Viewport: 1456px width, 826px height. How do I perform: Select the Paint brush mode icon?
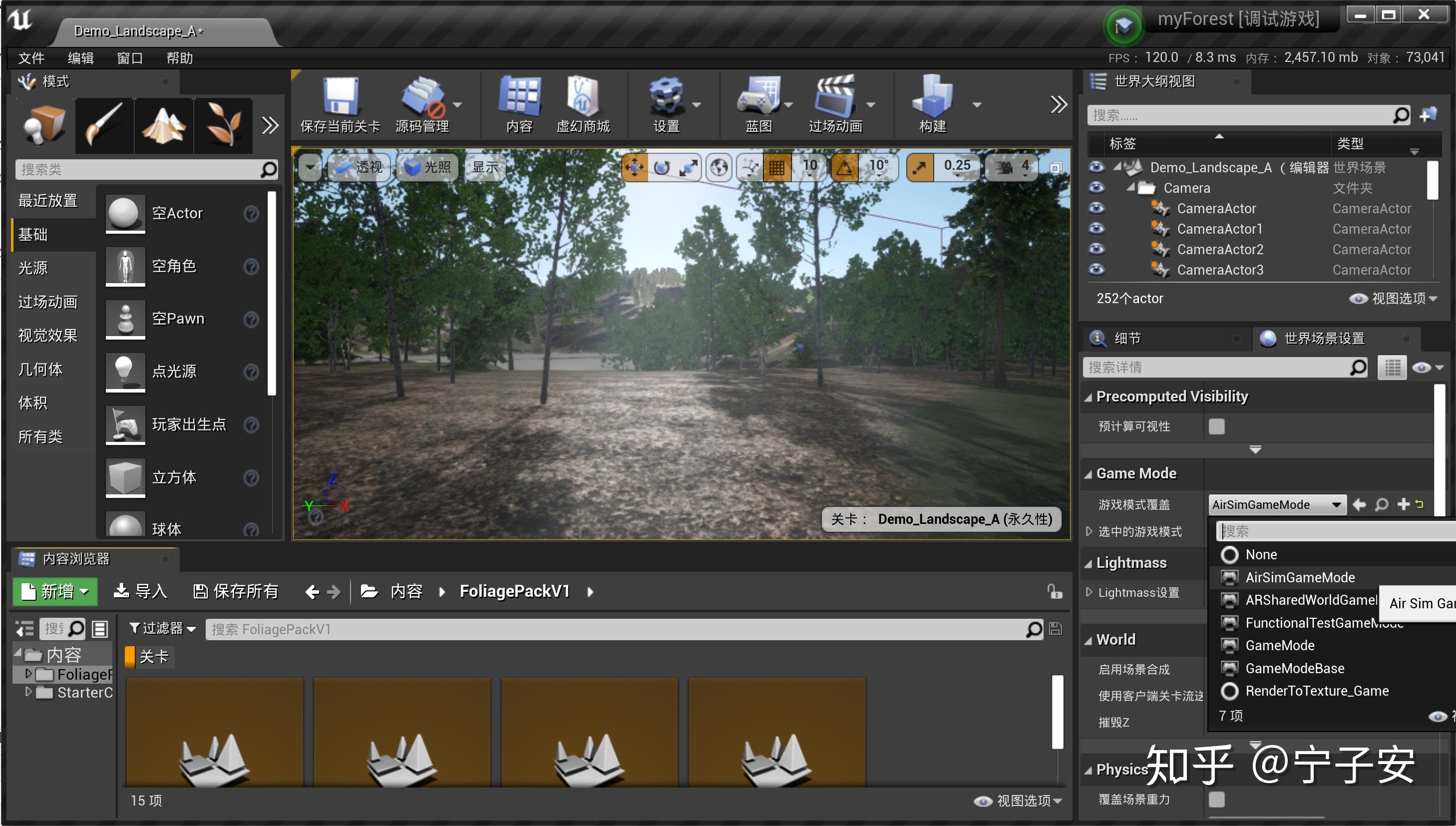[104, 125]
